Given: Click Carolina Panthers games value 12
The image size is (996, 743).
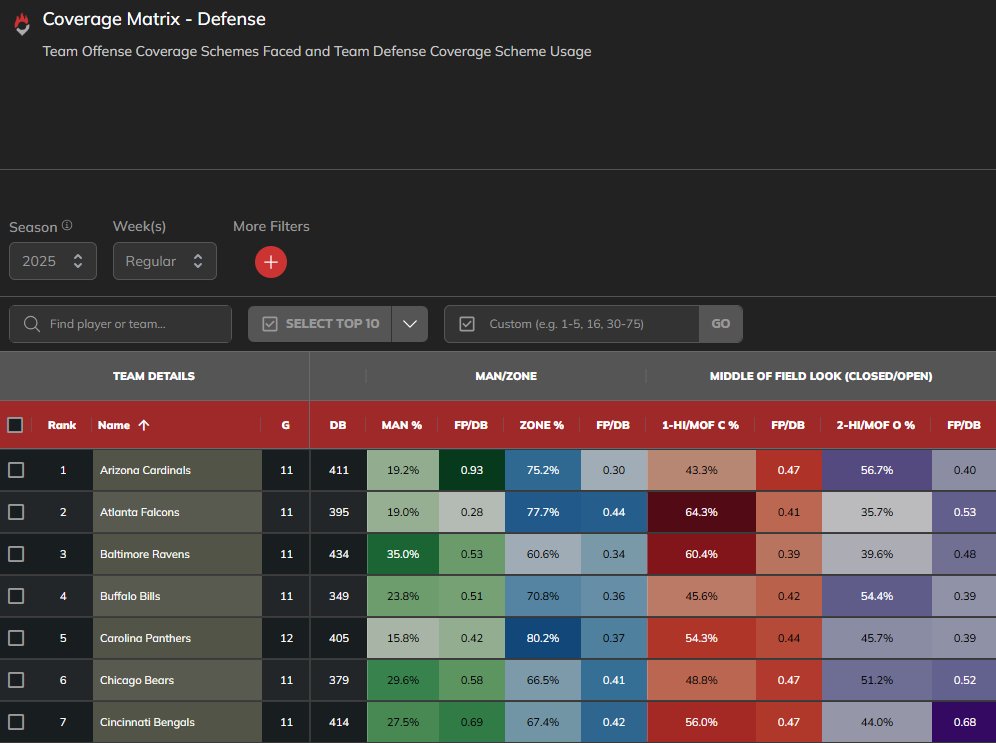Looking at the screenshot, I should (286, 638).
